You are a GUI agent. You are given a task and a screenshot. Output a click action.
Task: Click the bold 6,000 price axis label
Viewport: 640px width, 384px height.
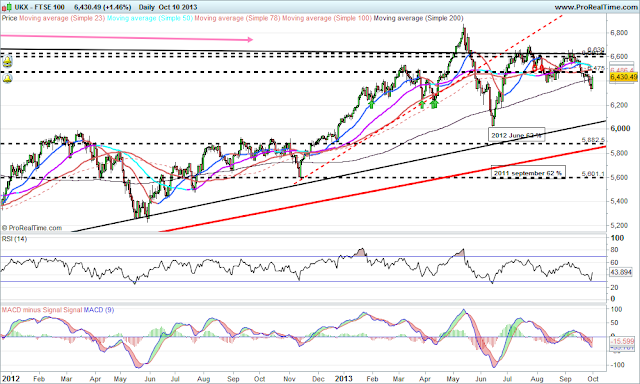pyautogui.click(x=620, y=129)
